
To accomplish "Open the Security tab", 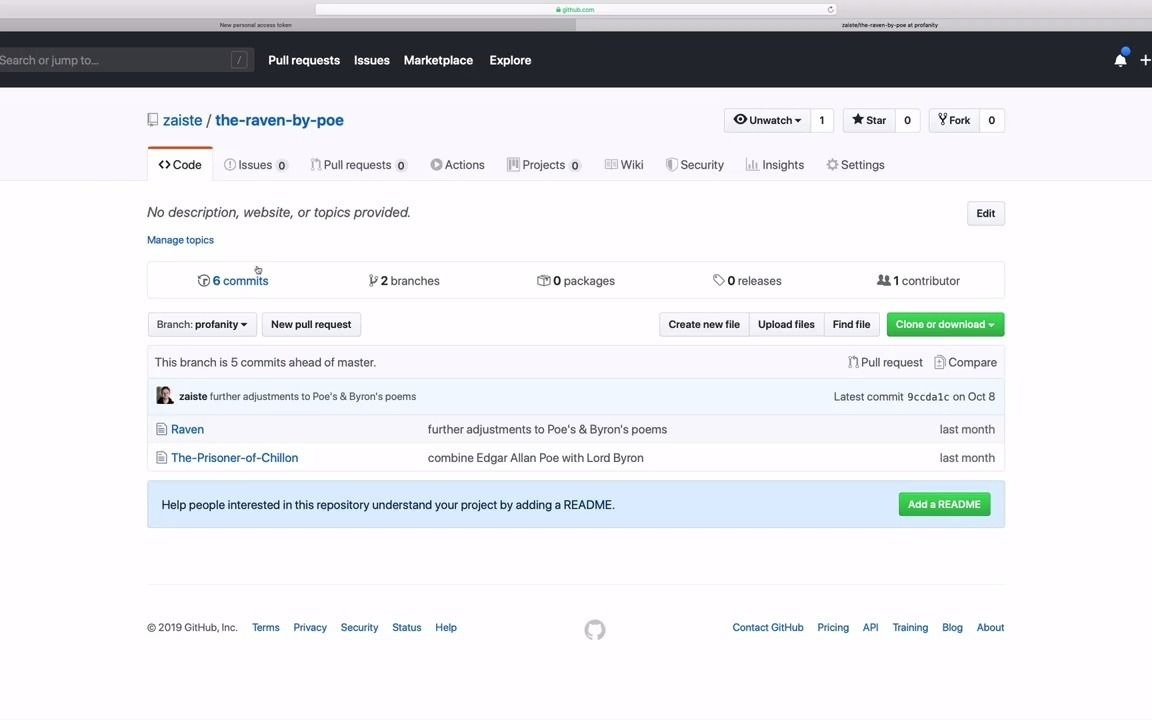I will [695, 165].
